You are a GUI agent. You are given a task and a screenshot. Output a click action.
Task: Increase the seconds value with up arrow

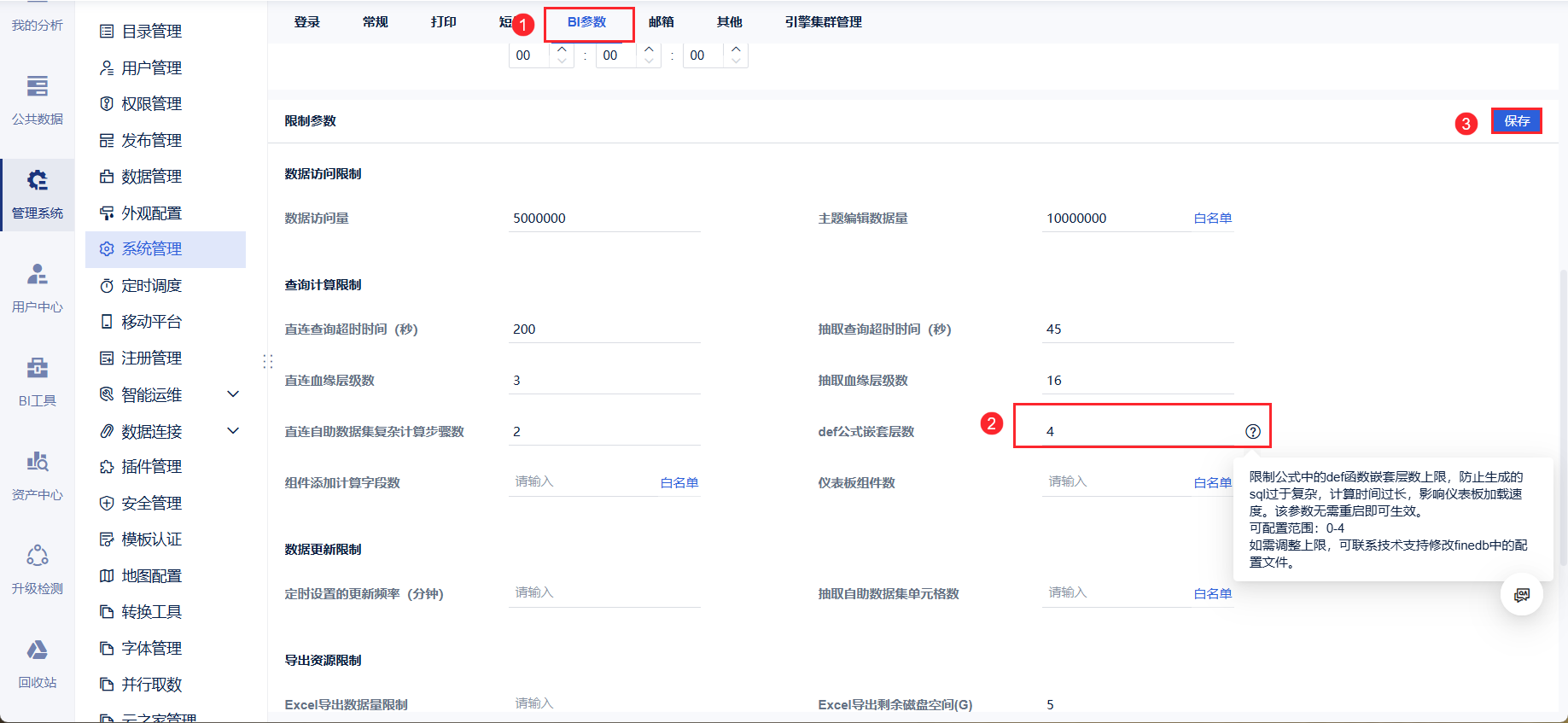(x=736, y=49)
